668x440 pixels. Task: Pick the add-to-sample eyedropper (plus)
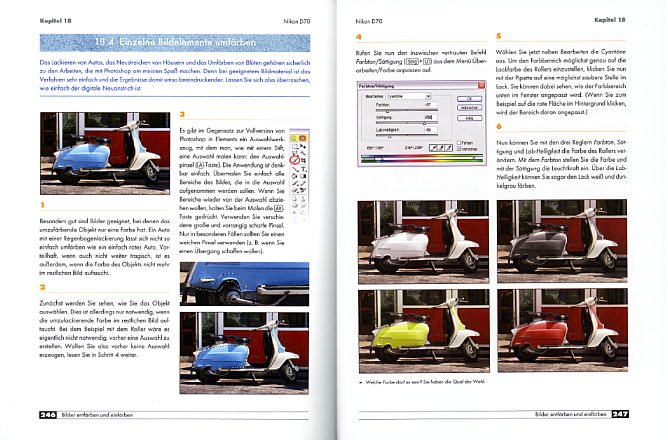click(x=441, y=148)
